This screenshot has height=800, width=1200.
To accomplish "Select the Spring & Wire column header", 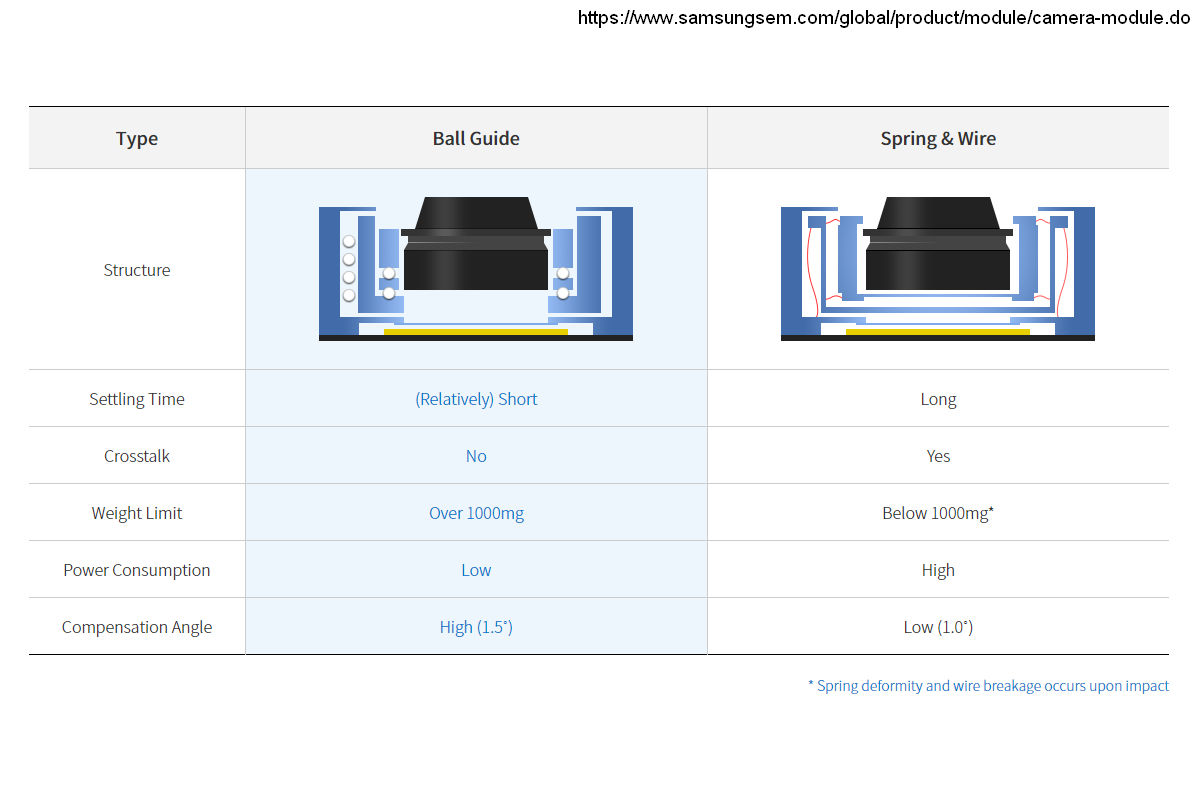I will (x=938, y=138).
